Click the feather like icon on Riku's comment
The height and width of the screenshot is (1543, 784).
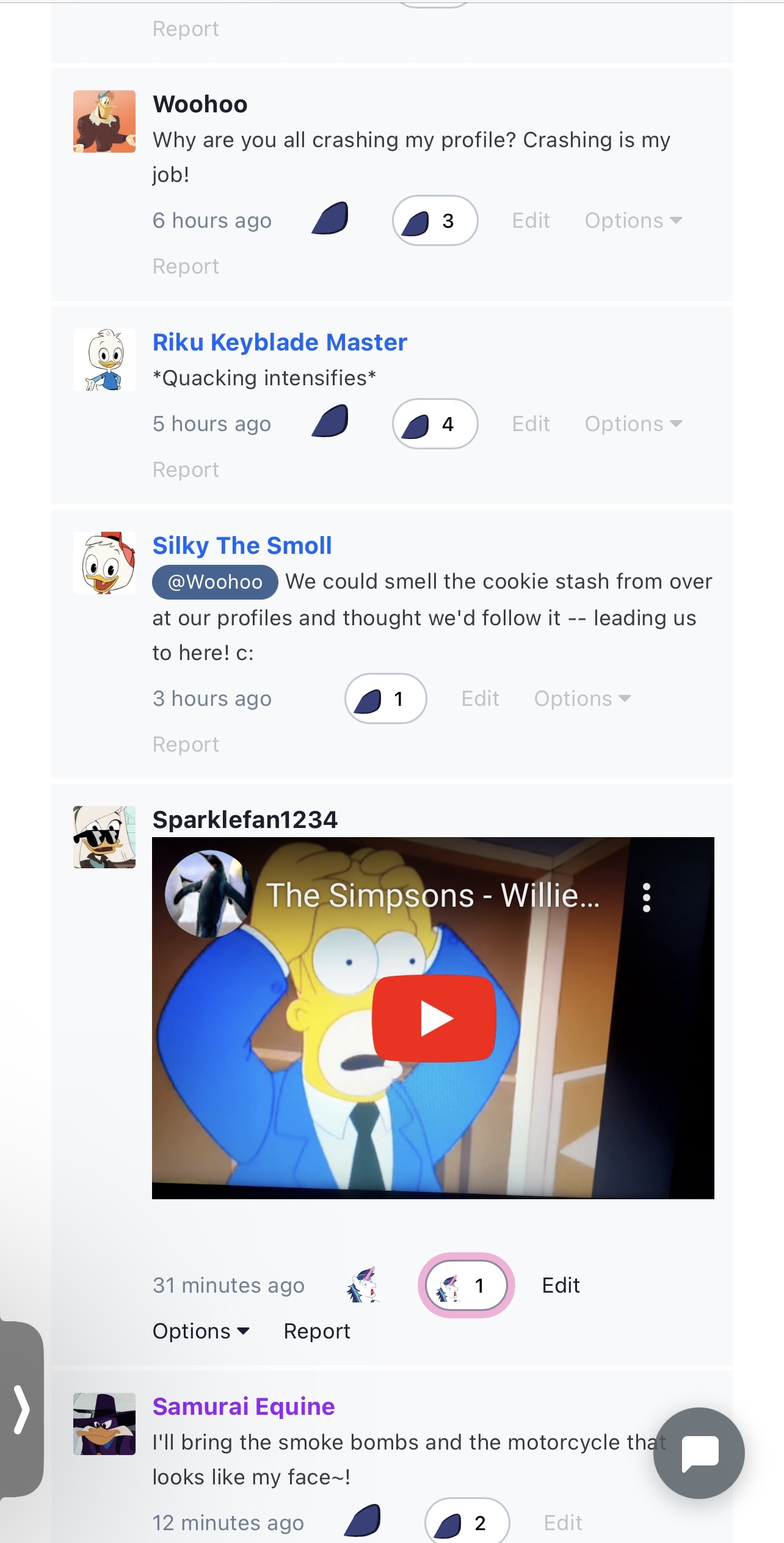[x=330, y=422]
